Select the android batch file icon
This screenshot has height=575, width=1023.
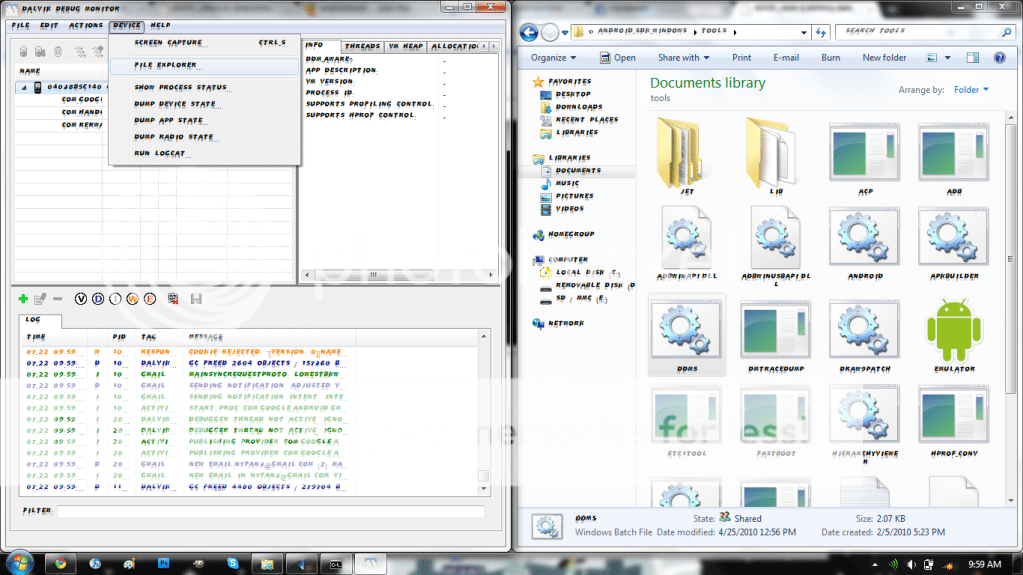[x=864, y=237]
